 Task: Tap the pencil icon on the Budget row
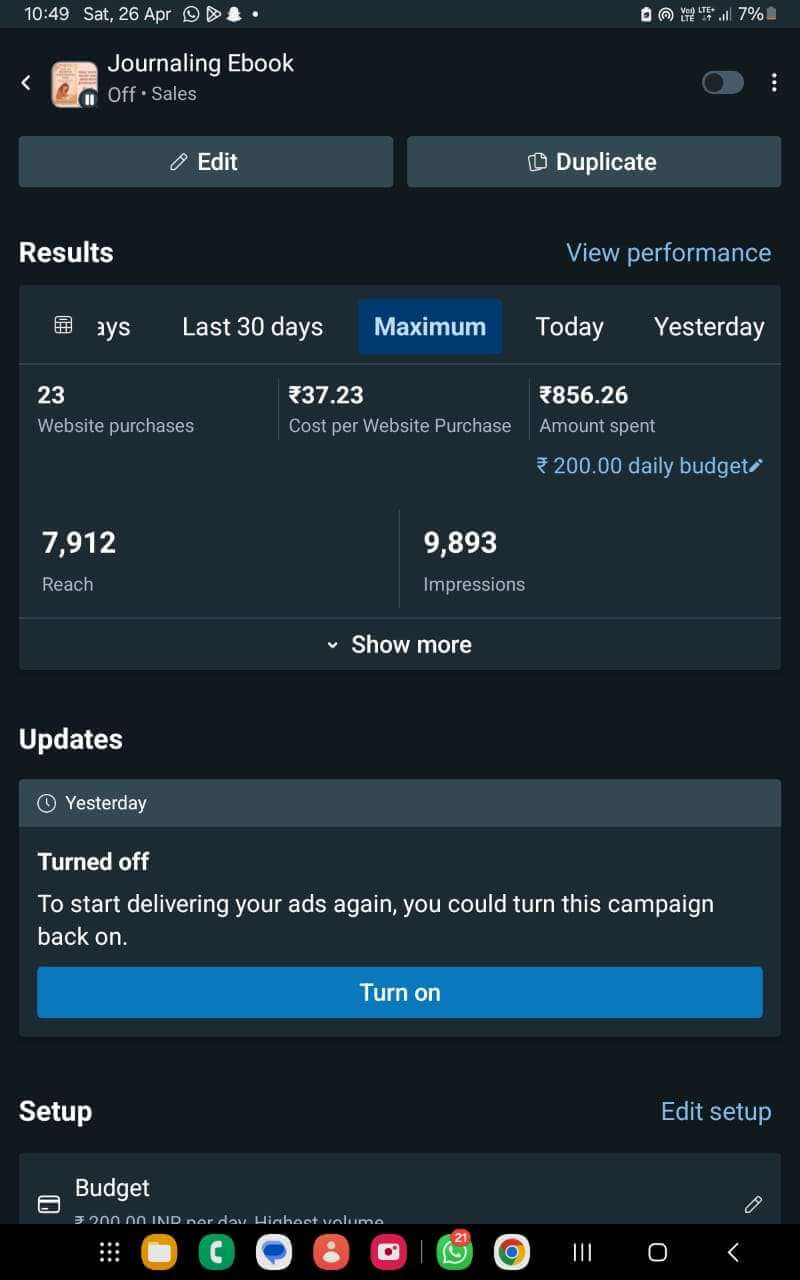(x=753, y=1205)
